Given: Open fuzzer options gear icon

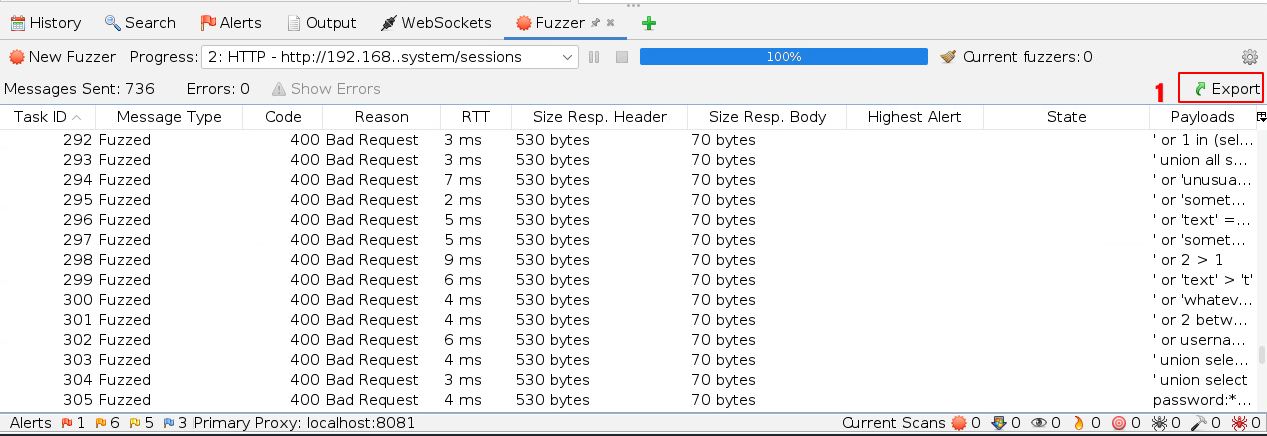Looking at the screenshot, I should pos(1249,57).
